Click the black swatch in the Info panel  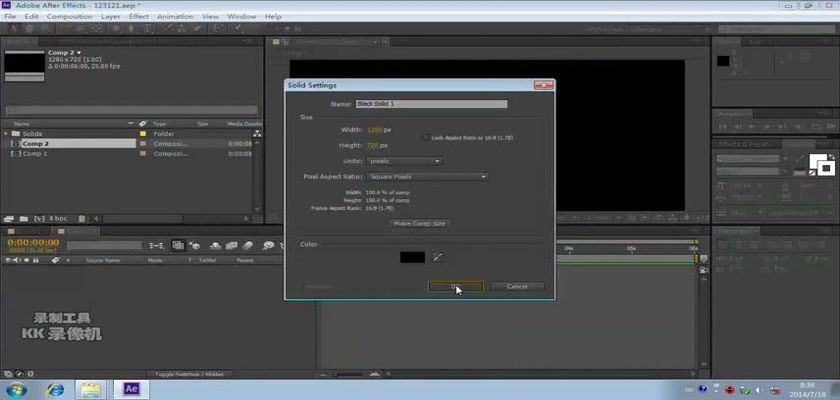723,61
